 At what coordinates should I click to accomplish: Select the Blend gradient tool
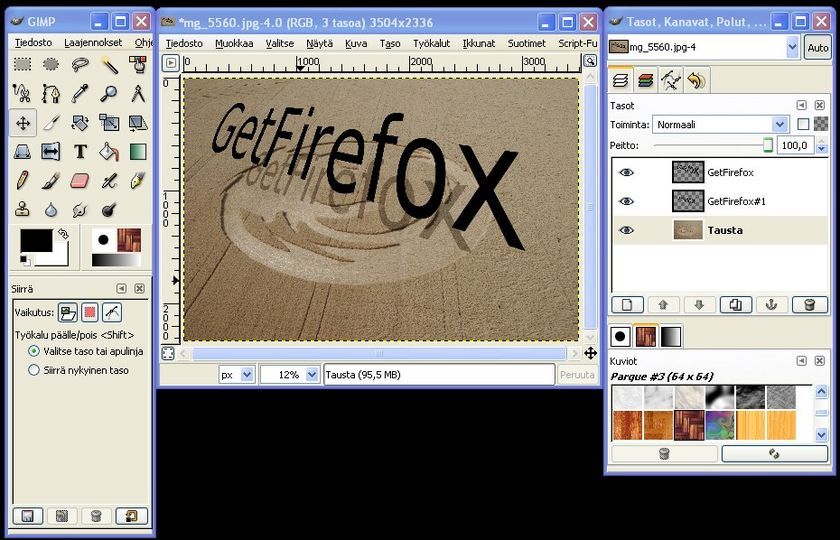(138, 152)
